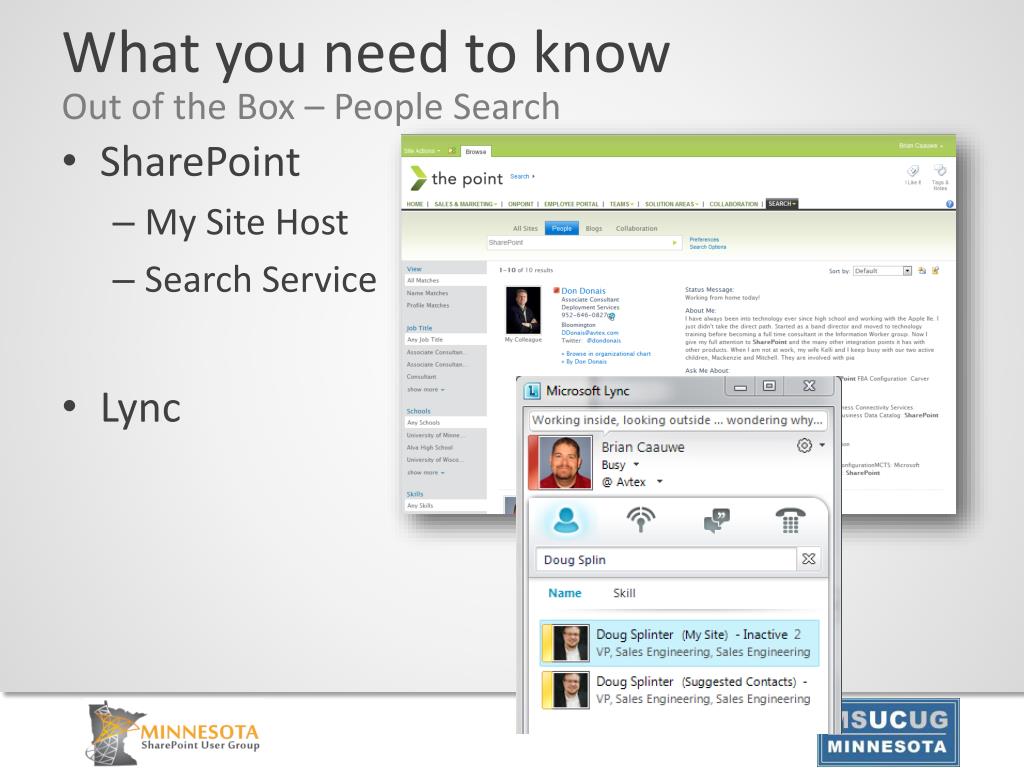Switch to the All Sites search tab

(x=525, y=229)
